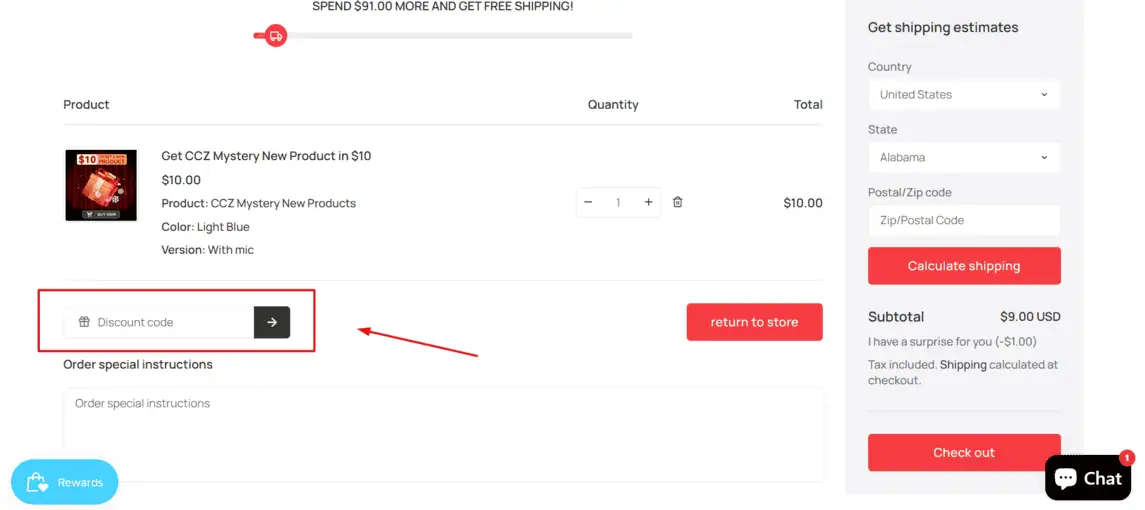Open the Shipping policy link
The height and width of the screenshot is (510, 1145).
click(962, 365)
